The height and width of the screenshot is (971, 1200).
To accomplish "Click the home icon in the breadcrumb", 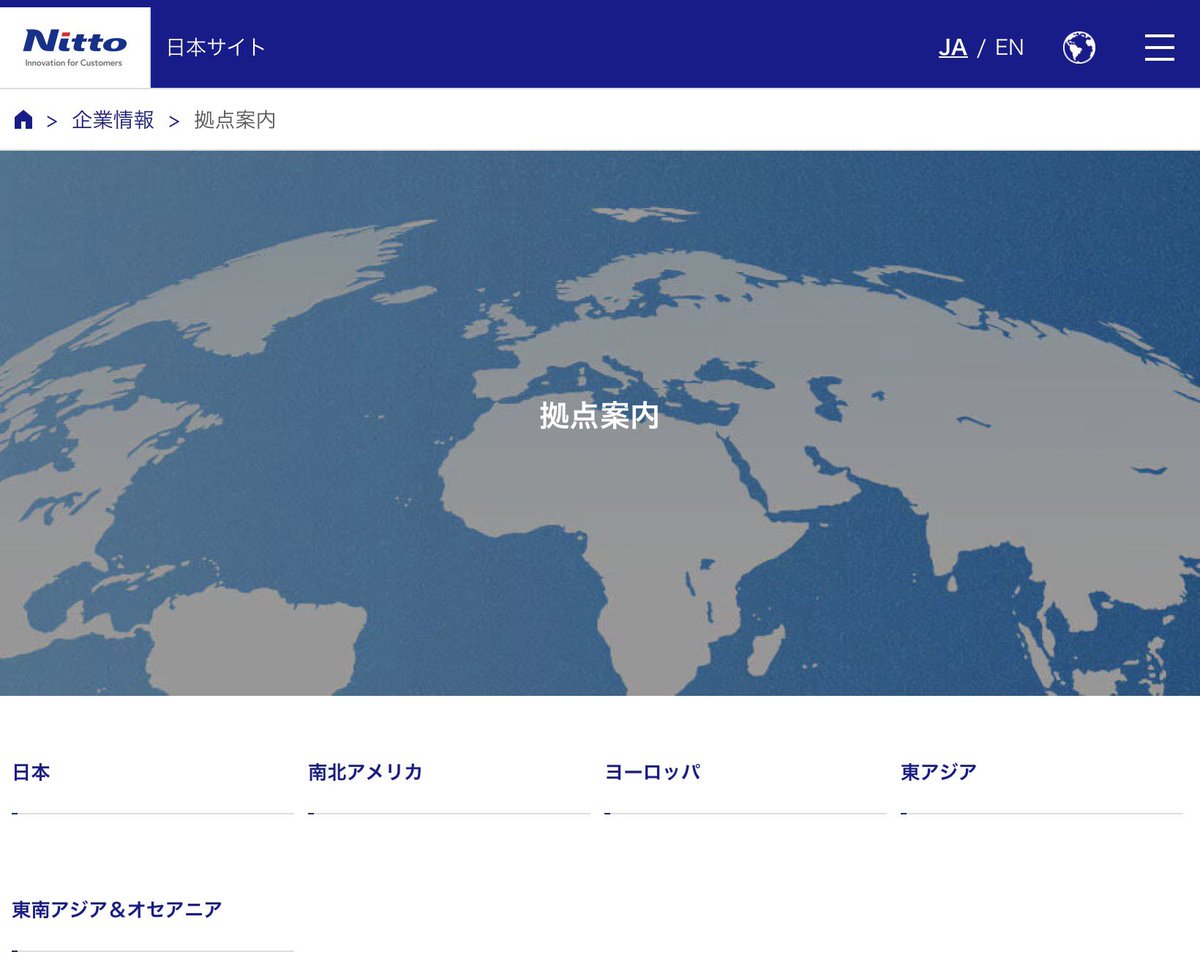I will [x=23, y=119].
